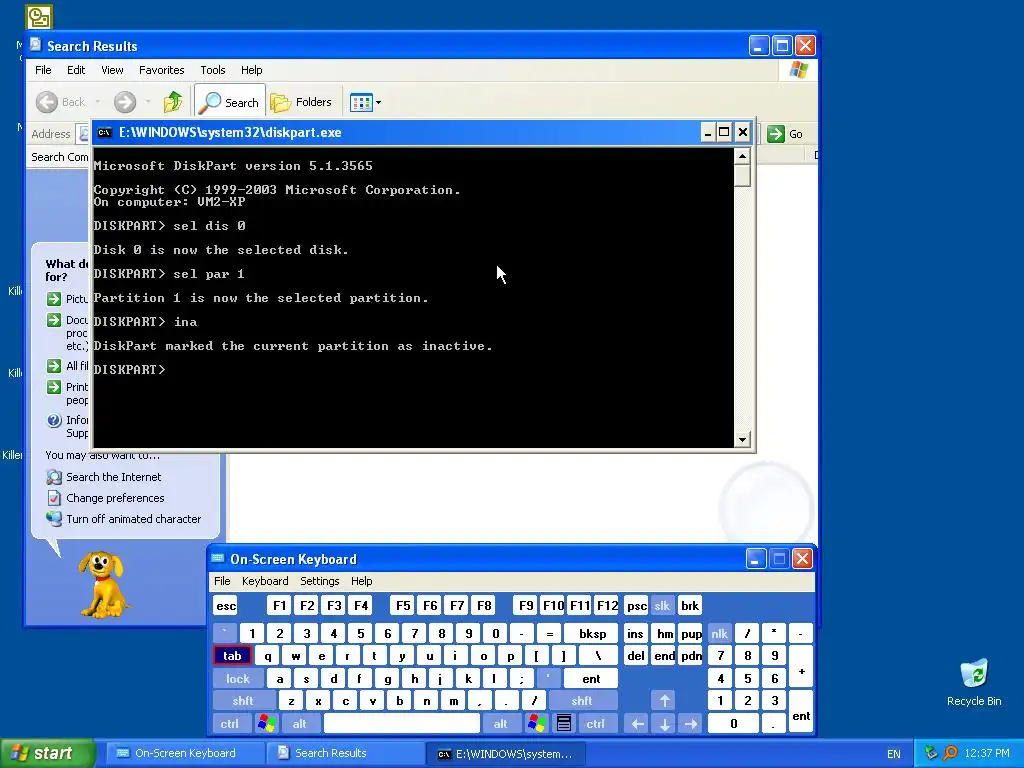The image size is (1024, 768).
Task: Toggle the left ctrl key
Action: tap(229, 724)
